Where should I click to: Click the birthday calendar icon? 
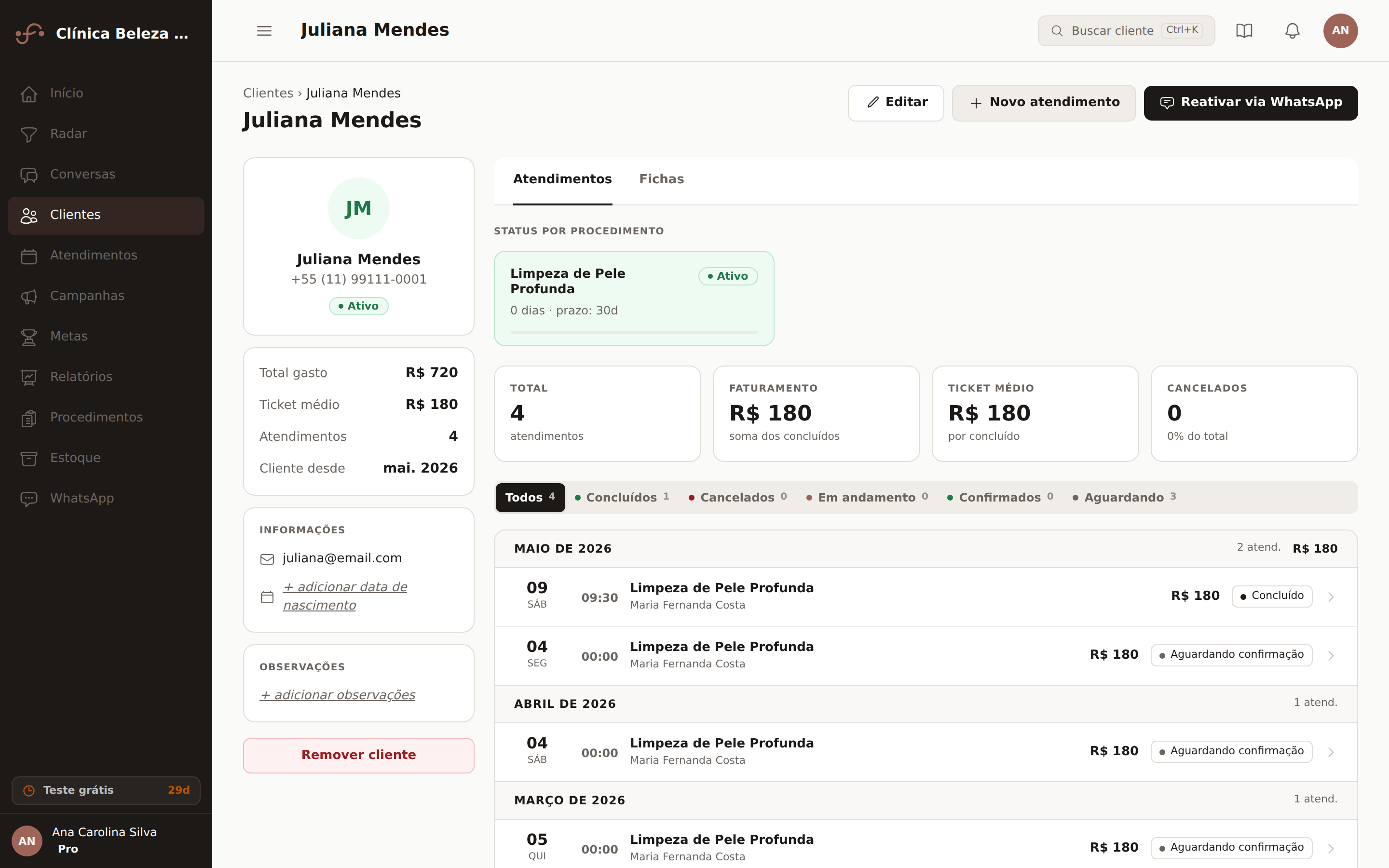point(267,597)
